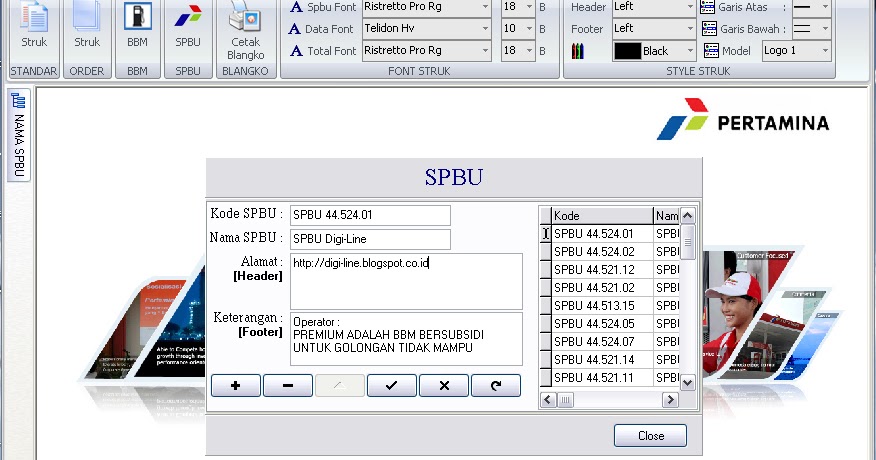Add a new SPBU record with plus button
Screen dimensions: 876x460
tap(235, 386)
